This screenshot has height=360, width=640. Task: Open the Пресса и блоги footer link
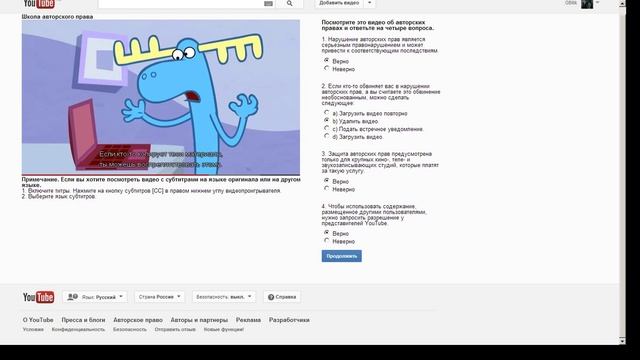pyautogui.click(x=83, y=320)
